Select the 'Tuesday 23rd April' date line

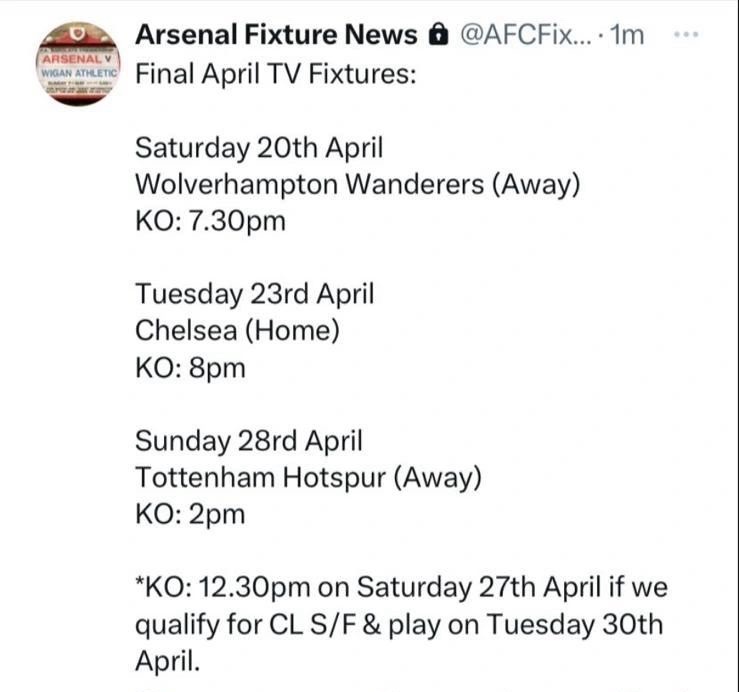[x=254, y=294]
